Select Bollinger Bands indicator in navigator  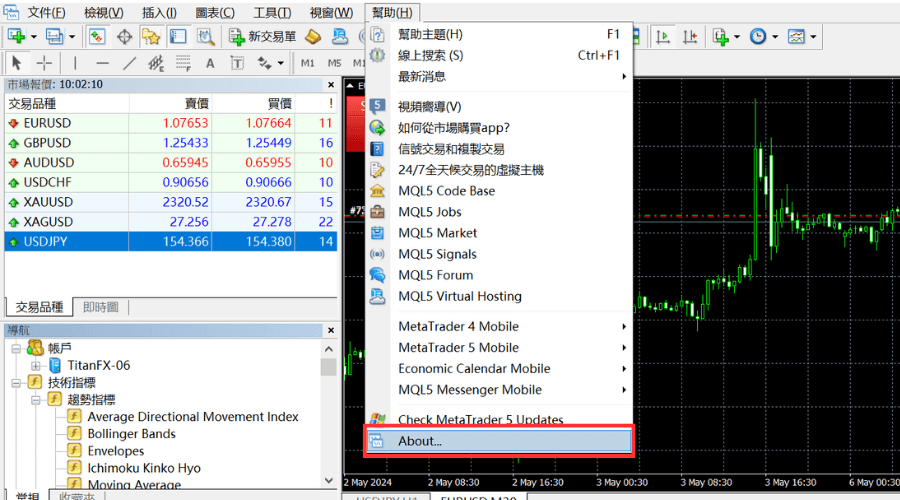(x=131, y=434)
